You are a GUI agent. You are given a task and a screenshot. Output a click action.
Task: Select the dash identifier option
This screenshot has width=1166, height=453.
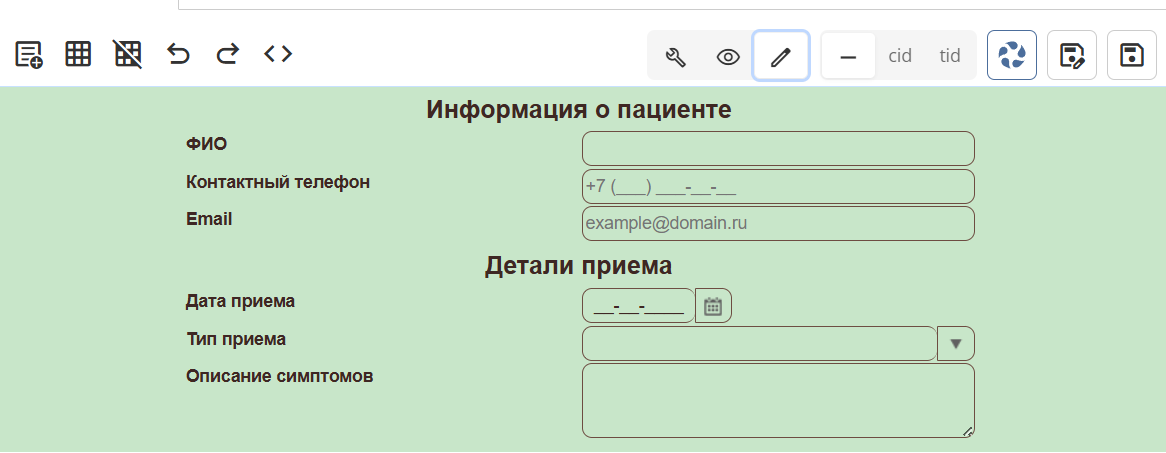click(x=848, y=56)
